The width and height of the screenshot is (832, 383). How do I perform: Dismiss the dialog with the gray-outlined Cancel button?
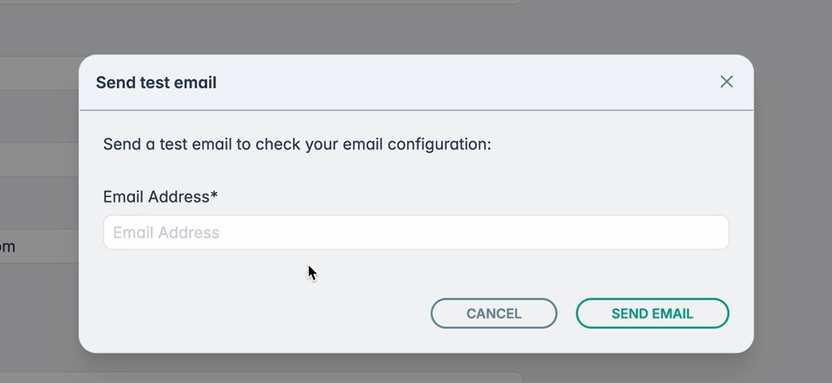click(493, 314)
